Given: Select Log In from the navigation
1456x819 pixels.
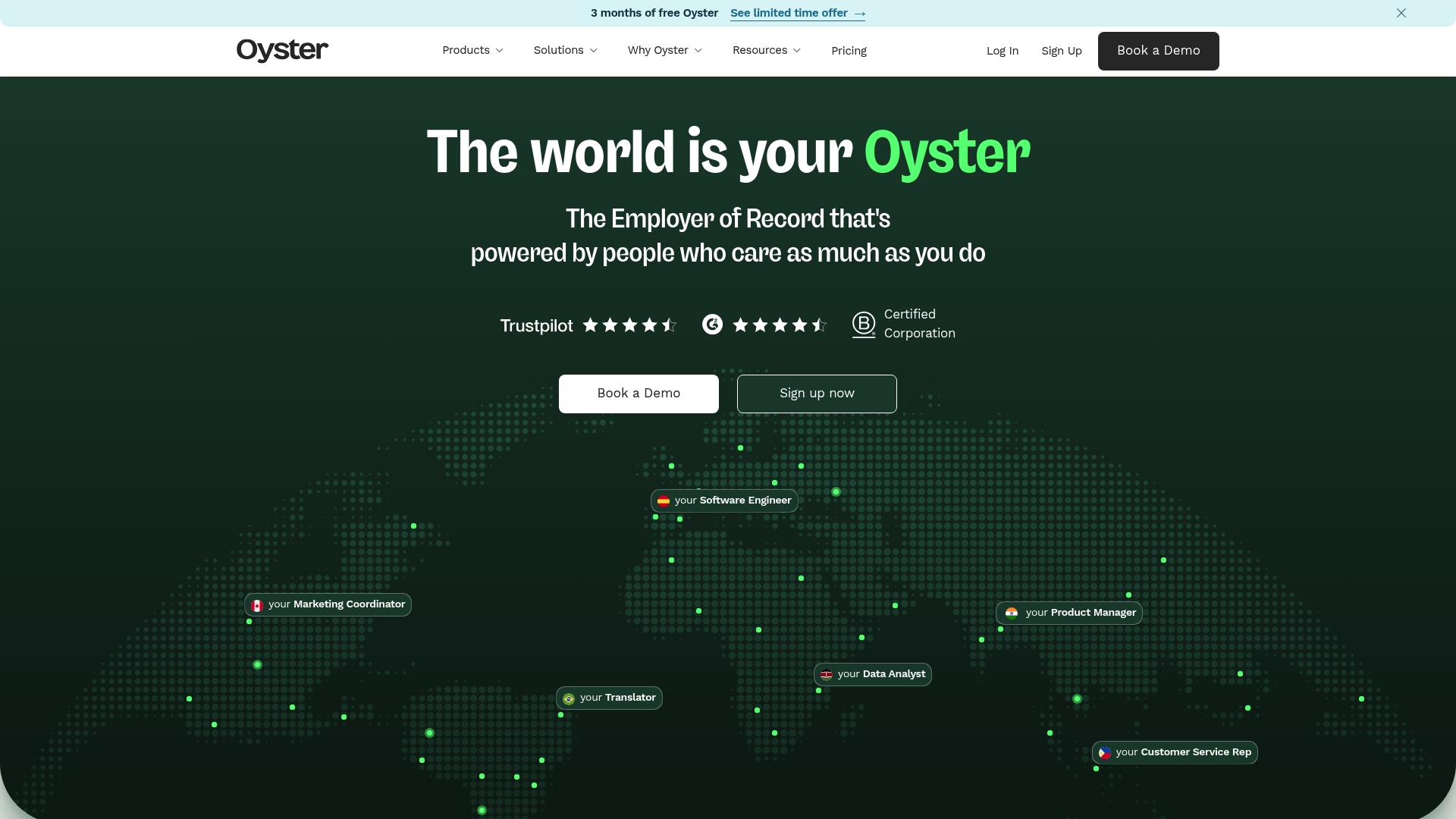Looking at the screenshot, I should [1002, 51].
